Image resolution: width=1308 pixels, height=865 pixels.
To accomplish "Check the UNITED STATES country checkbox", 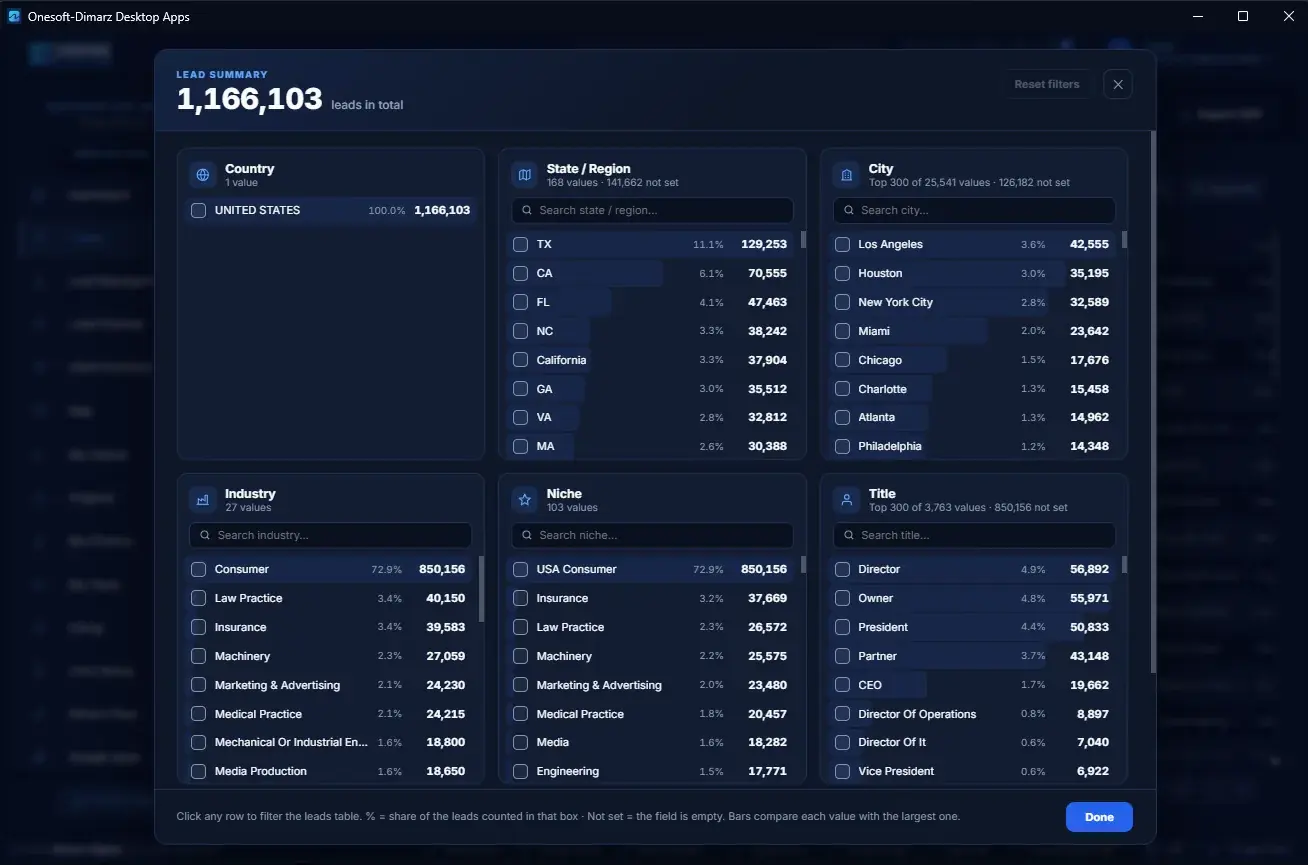I will (x=198, y=210).
